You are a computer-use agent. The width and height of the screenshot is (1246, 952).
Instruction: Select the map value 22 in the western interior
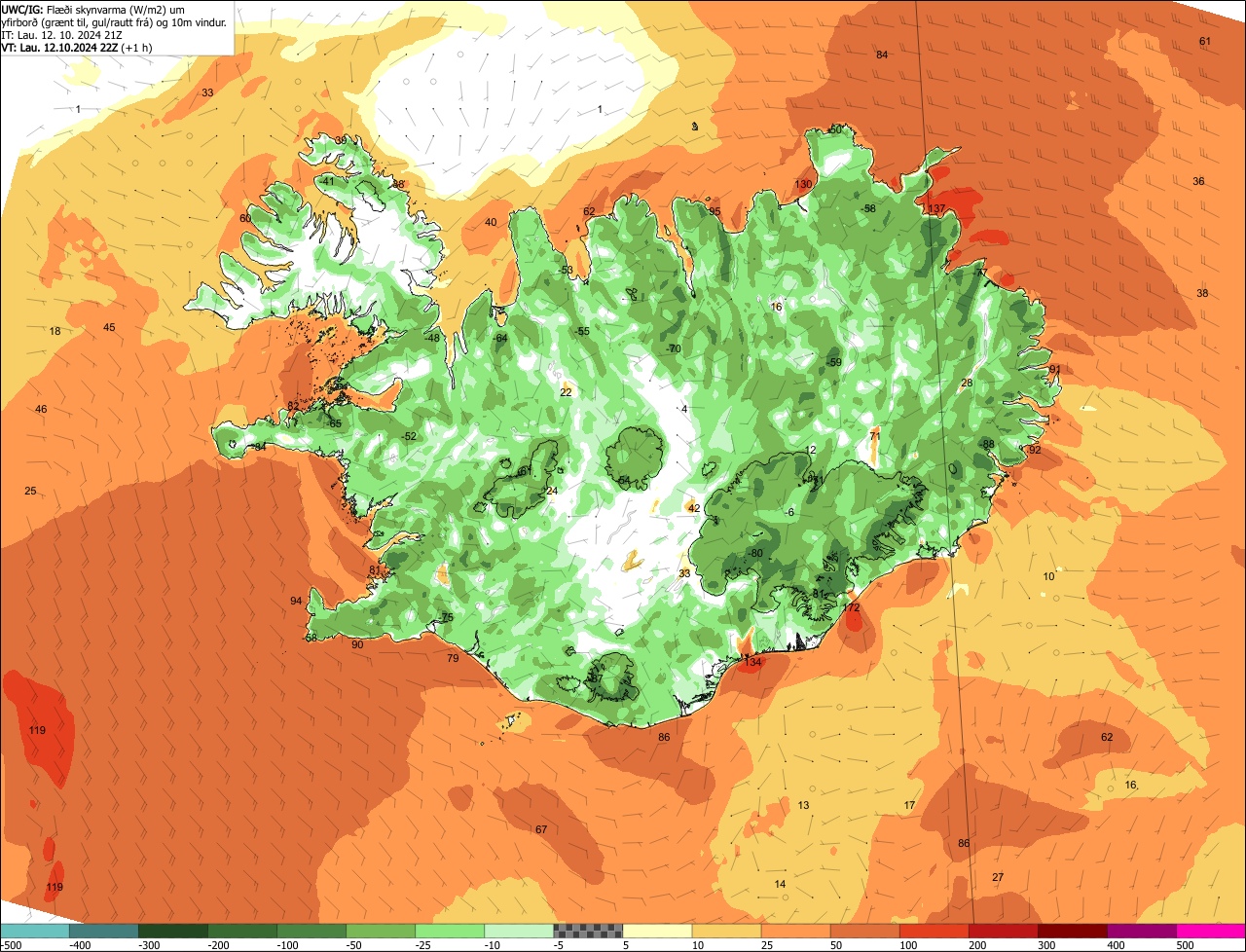point(566,392)
